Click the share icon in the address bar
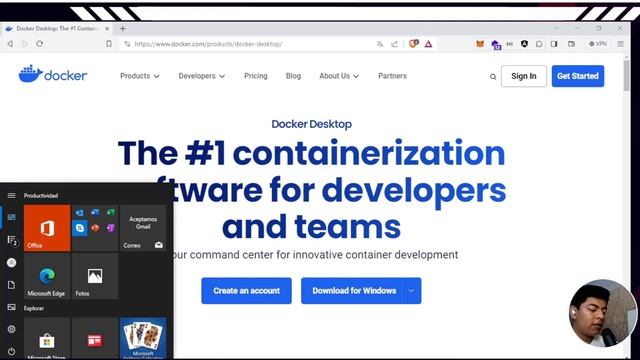The height and width of the screenshot is (360, 640). pyautogui.click(x=394, y=44)
